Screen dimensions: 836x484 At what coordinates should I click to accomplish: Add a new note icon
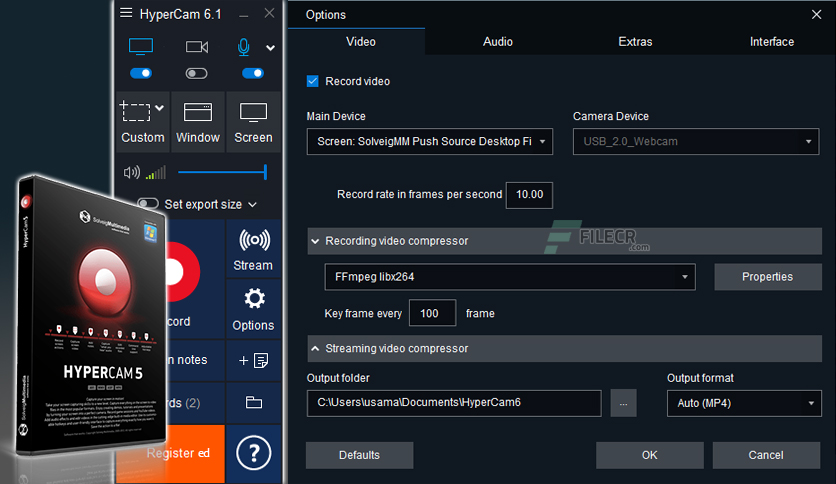click(253, 360)
